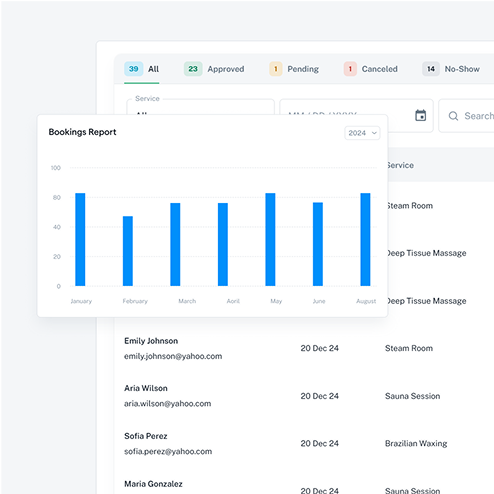Click the February bar in chart
Image resolution: width=494 pixels, height=494 pixels.
coord(128,251)
